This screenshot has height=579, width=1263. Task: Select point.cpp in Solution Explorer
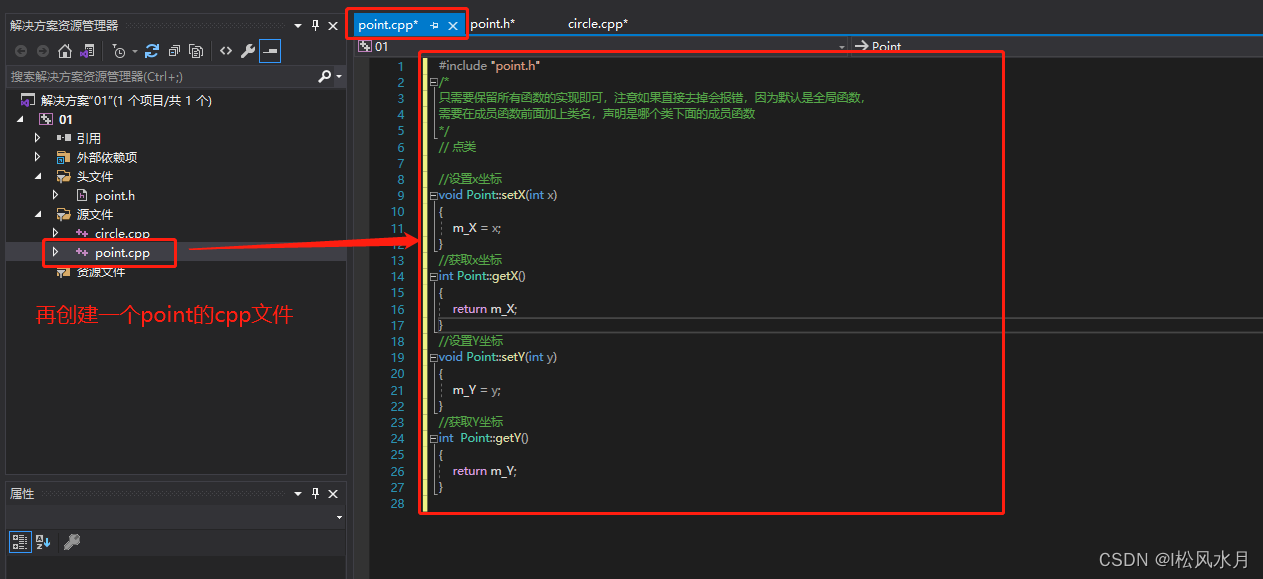(122, 252)
